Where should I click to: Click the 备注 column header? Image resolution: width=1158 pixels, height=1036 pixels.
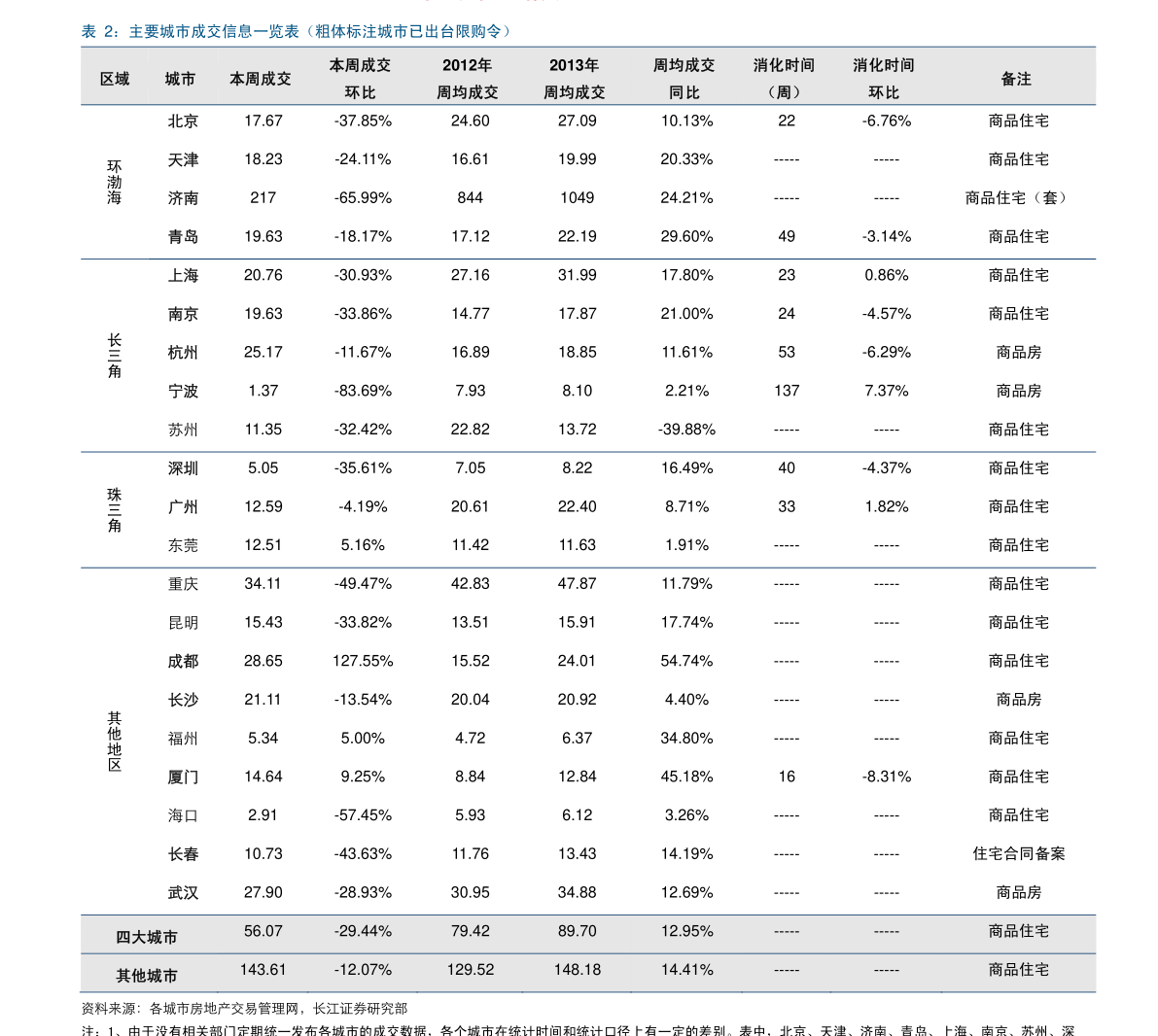1016,79
